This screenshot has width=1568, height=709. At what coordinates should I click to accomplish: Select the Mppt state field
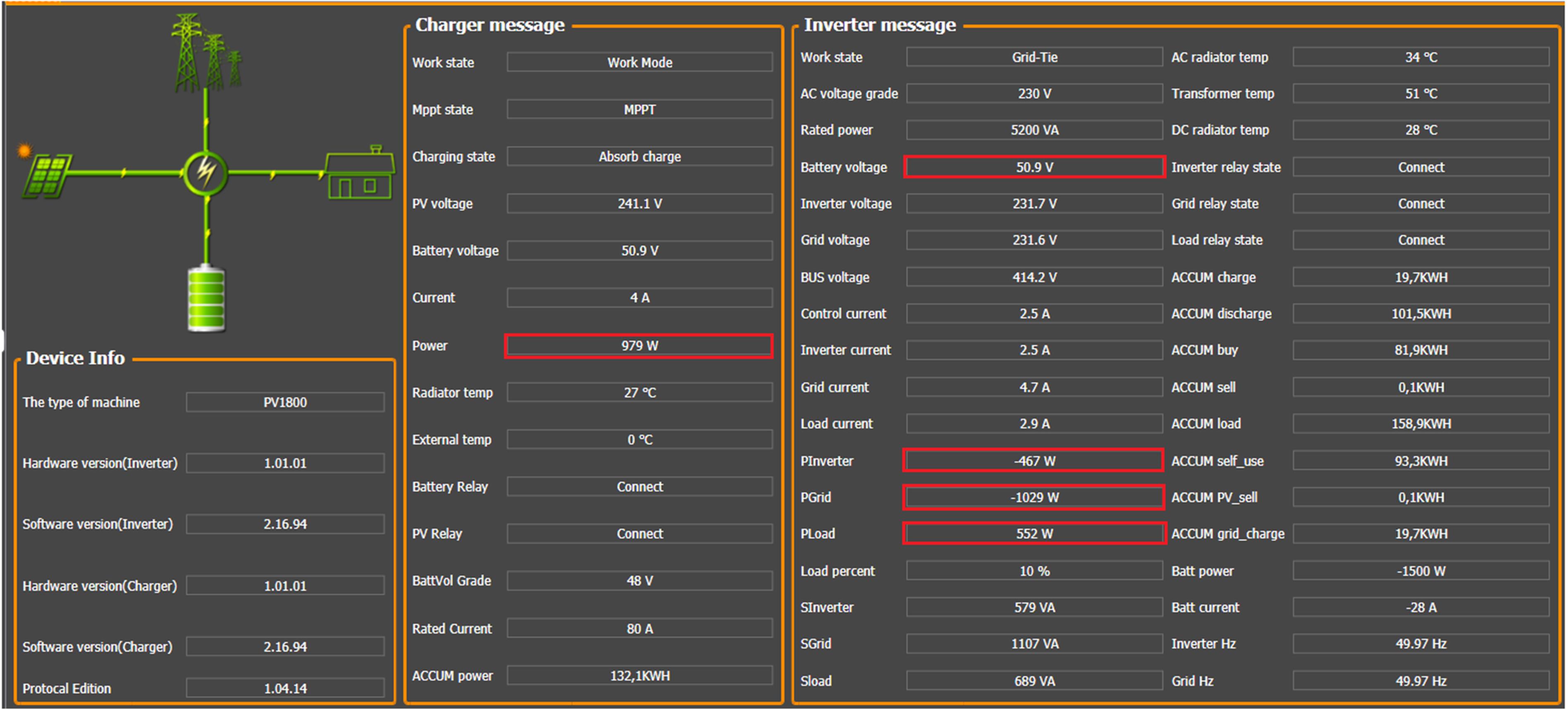(639, 109)
